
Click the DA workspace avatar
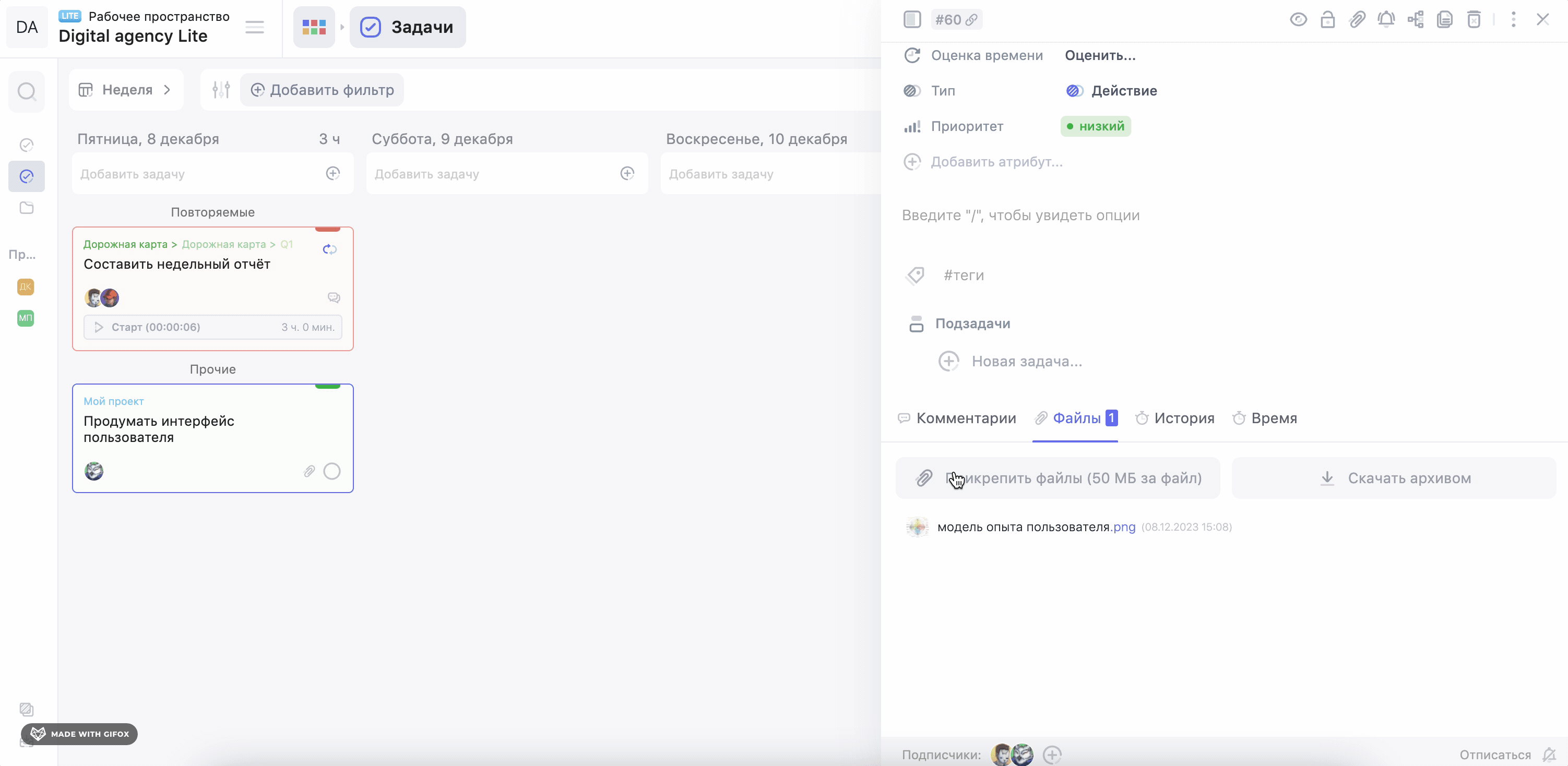[27, 27]
